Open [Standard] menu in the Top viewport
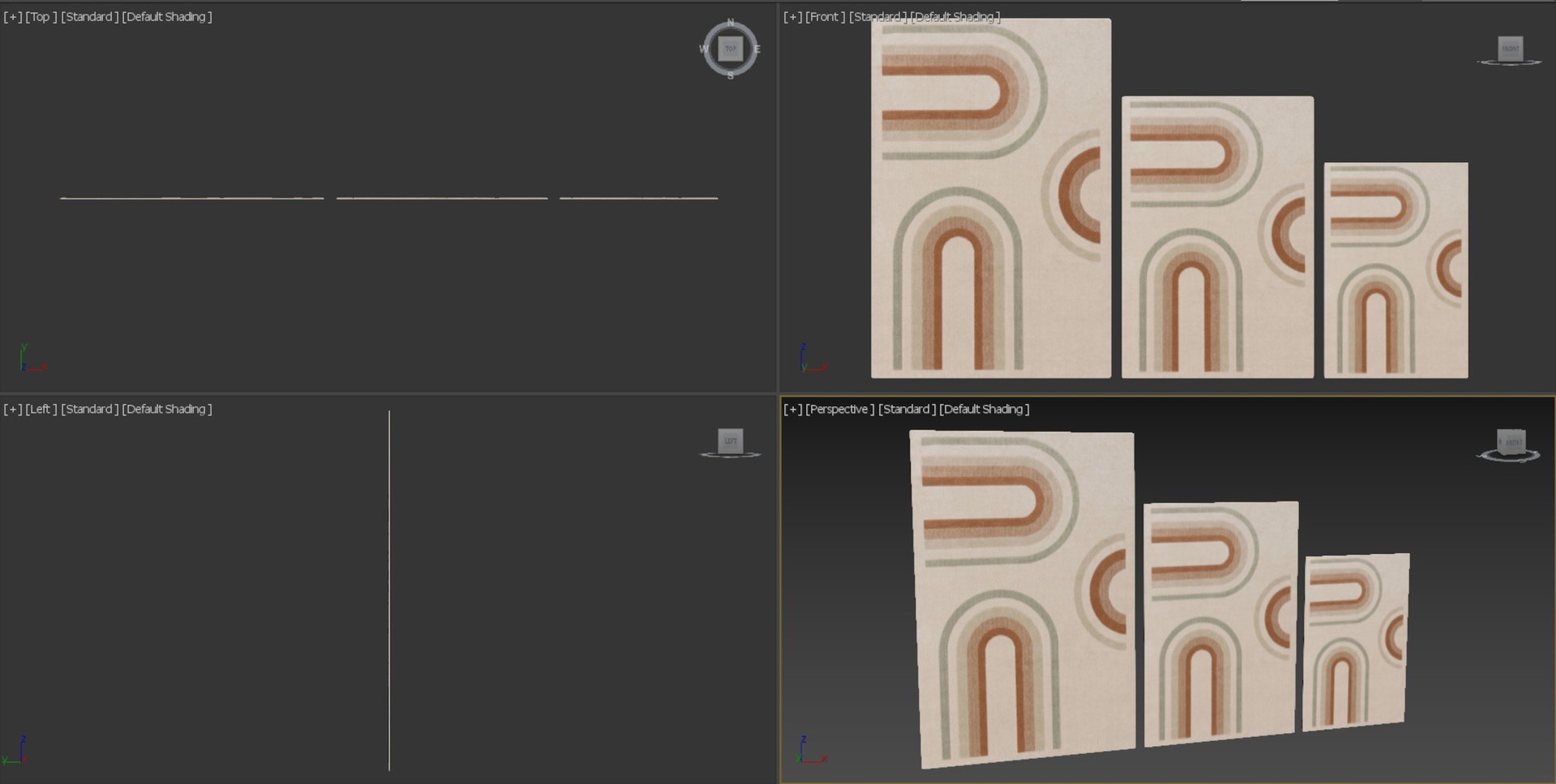1556x784 pixels. 89,16
